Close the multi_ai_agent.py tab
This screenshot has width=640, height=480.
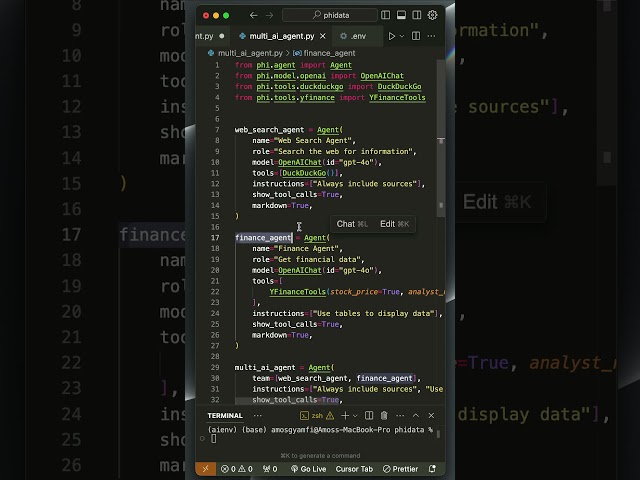coord(323,36)
